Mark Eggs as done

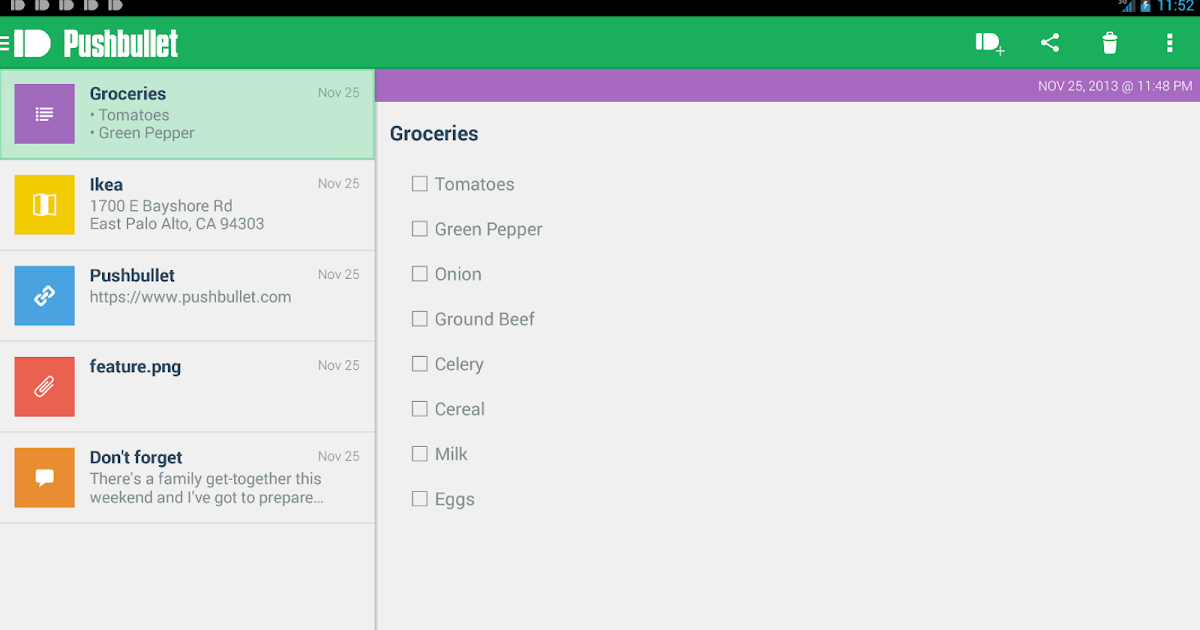420,499
